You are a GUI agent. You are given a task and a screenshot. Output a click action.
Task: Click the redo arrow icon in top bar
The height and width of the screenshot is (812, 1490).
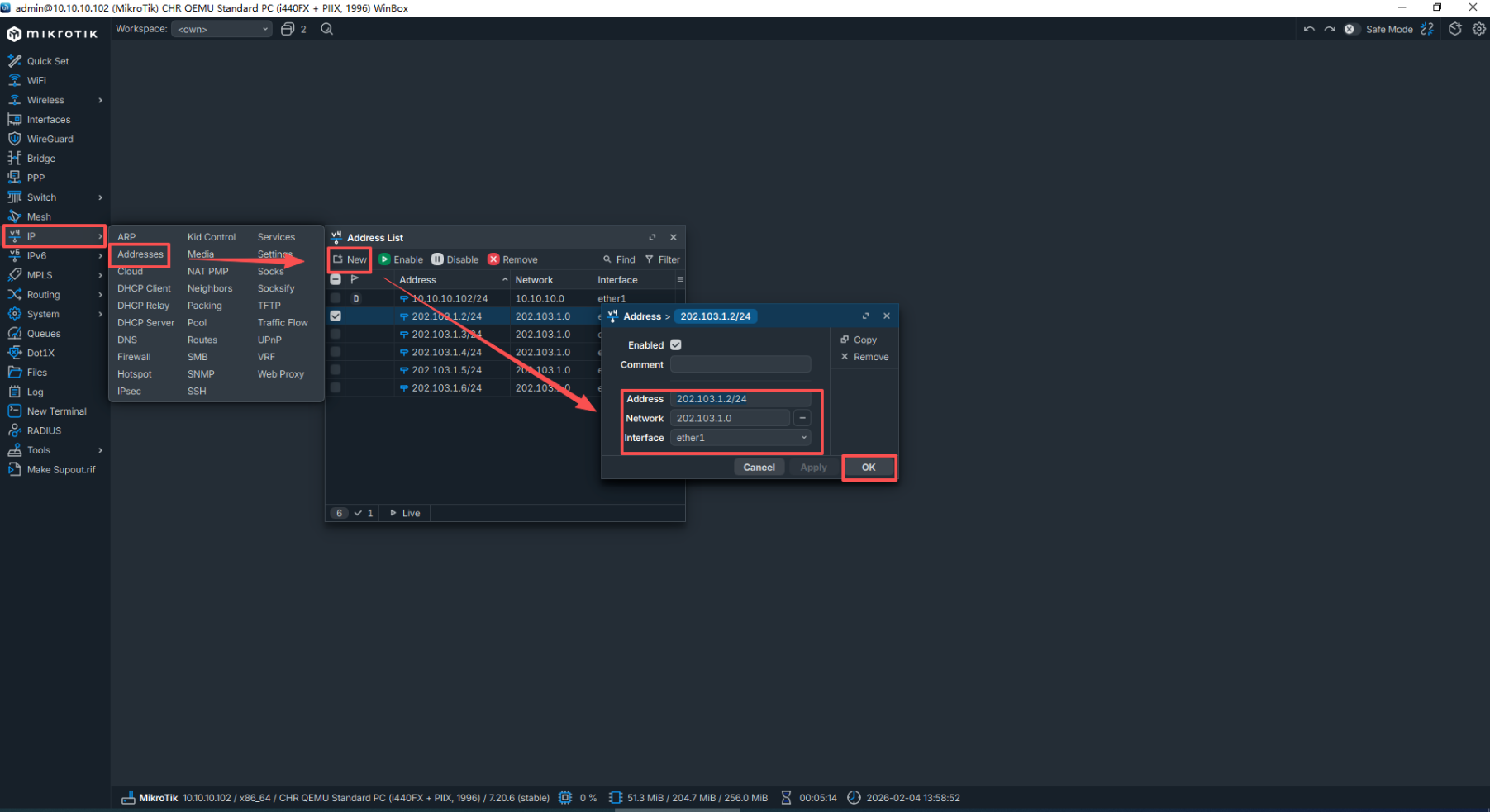click(1330, 29)
